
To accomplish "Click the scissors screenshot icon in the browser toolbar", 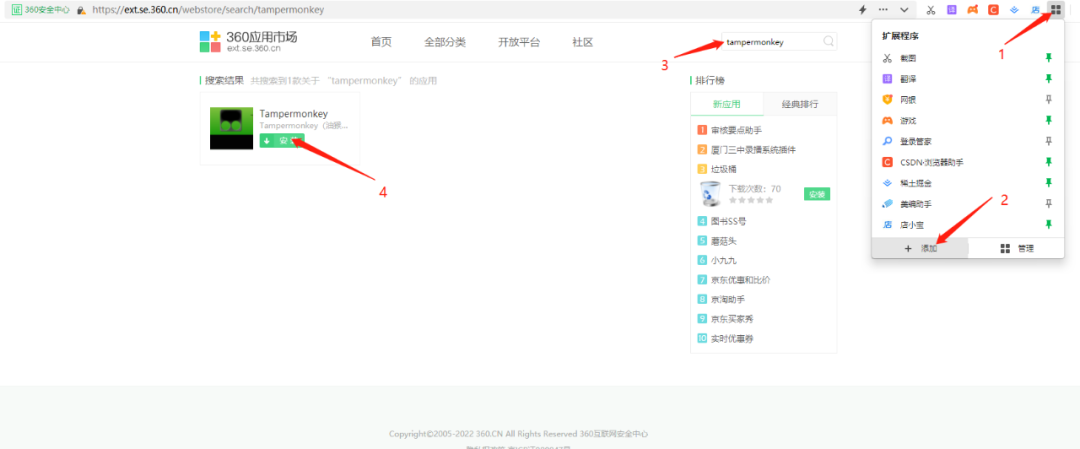I will [931, 10].
